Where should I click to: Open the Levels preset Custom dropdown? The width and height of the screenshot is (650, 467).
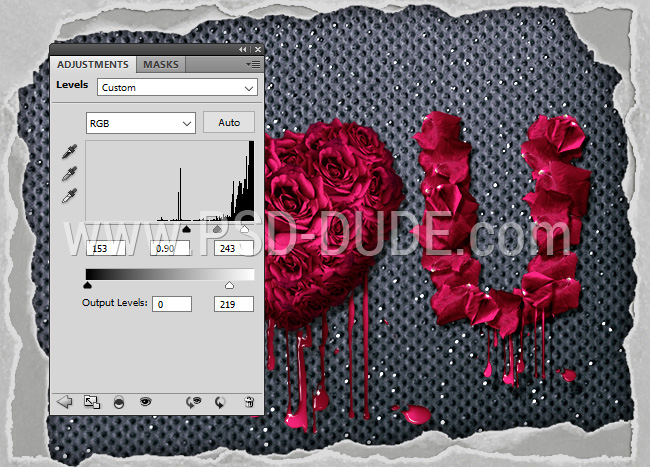177,88
